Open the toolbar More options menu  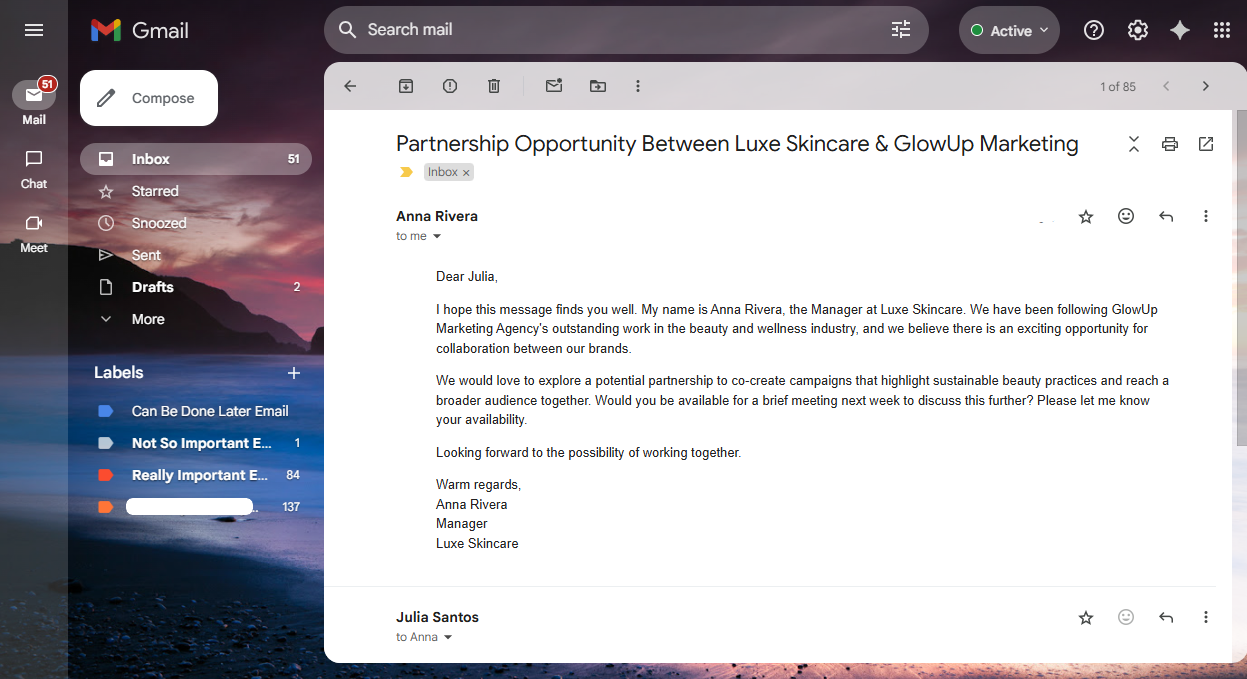pyautogui.click(x=638, y=86)
